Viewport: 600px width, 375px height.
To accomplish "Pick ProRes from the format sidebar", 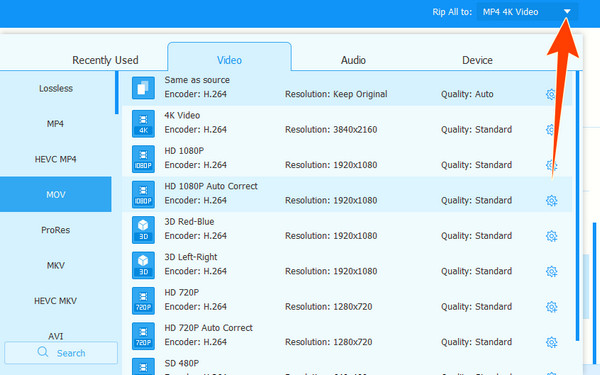I will tap(56, 230).
